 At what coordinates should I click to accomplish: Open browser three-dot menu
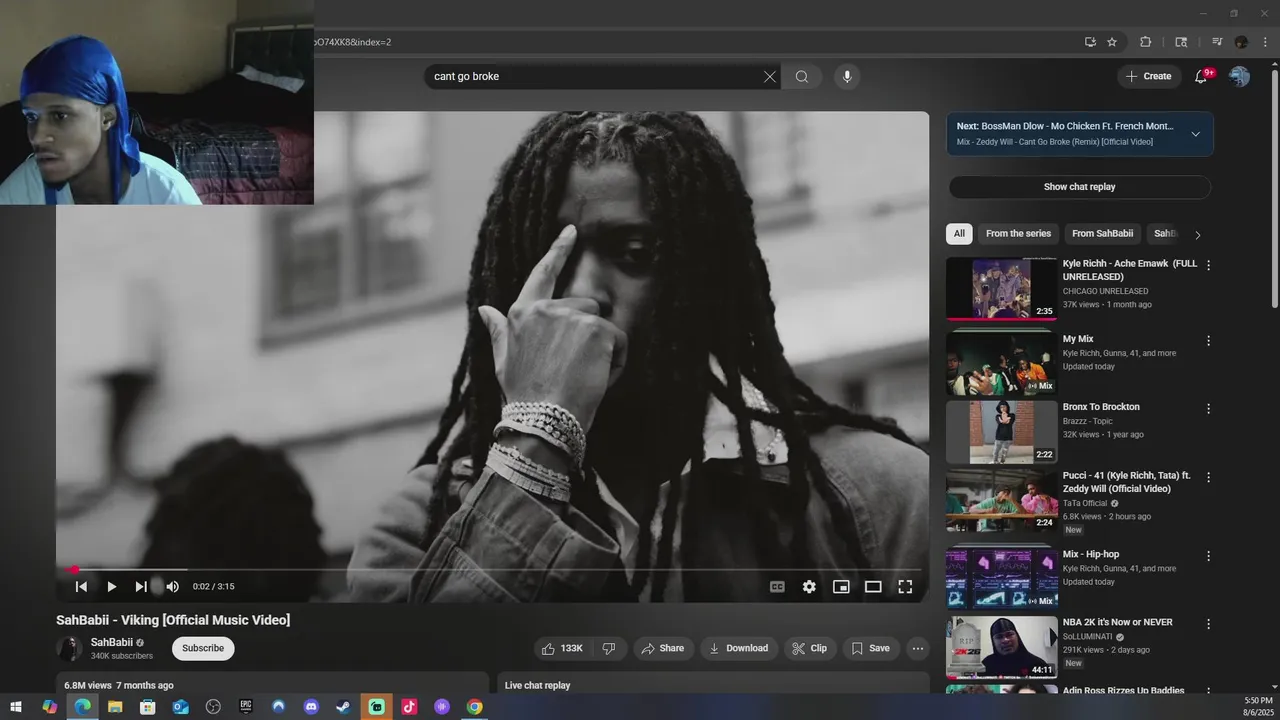point(1265,42)
